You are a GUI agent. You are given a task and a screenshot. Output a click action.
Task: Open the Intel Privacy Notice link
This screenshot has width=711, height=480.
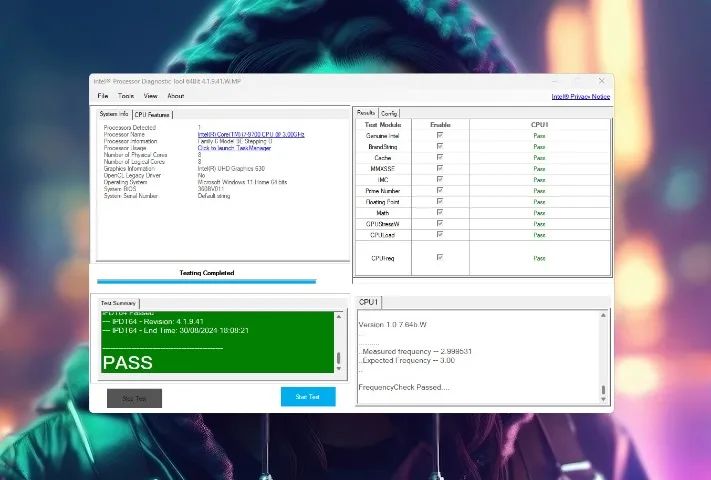(x=580, y=96)
